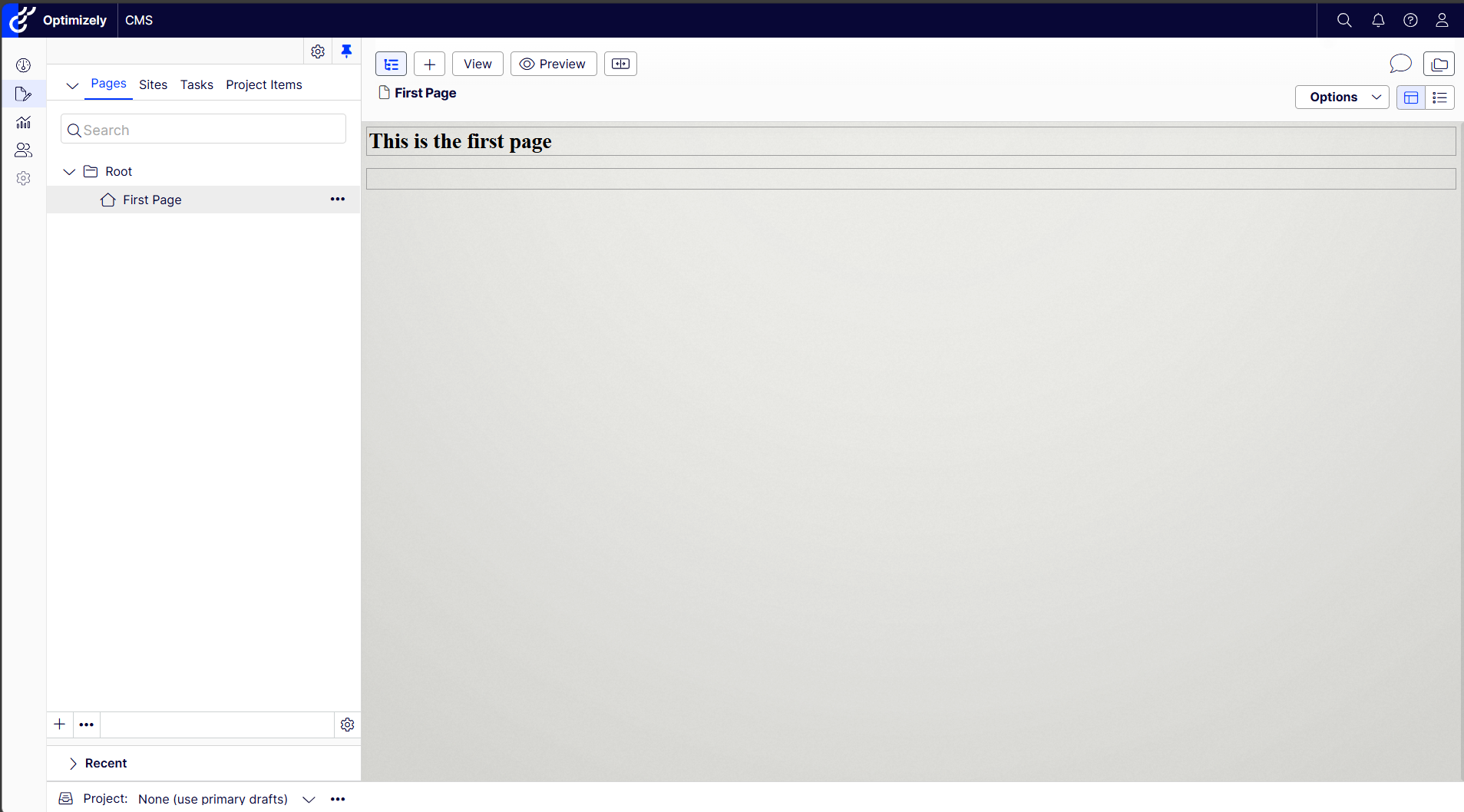
Task: Collapse the navigation gadget chevron beside Pages
Action: [72, 85]
